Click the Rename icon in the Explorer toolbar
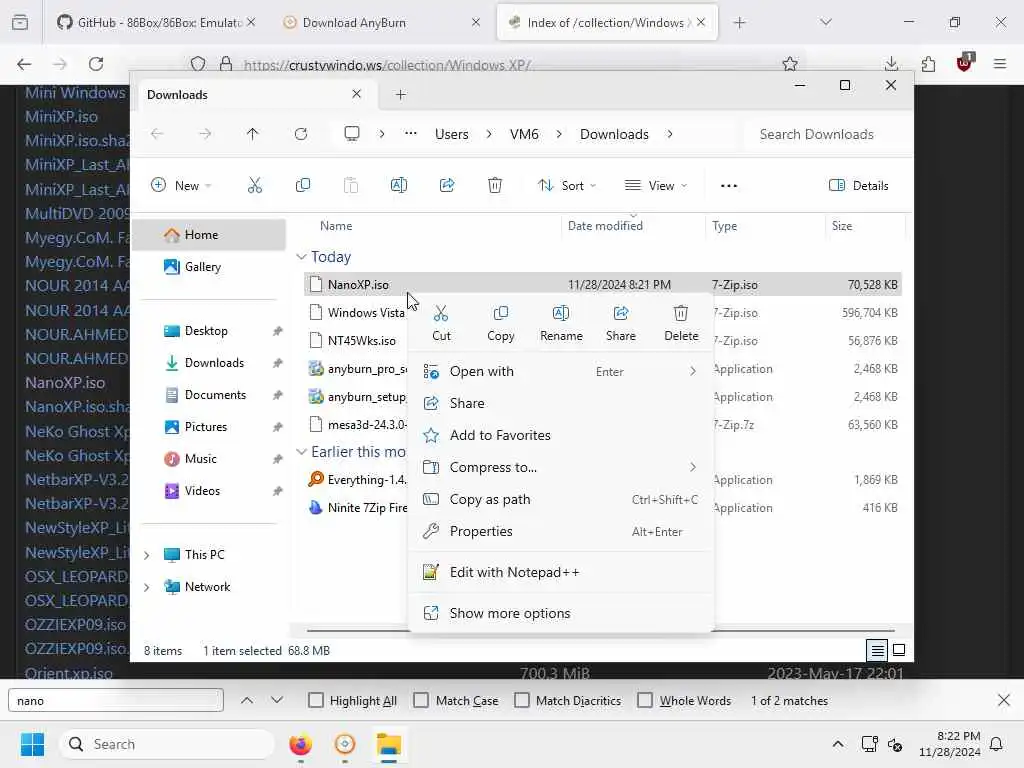1024x768 pixels. pos(398,185)
